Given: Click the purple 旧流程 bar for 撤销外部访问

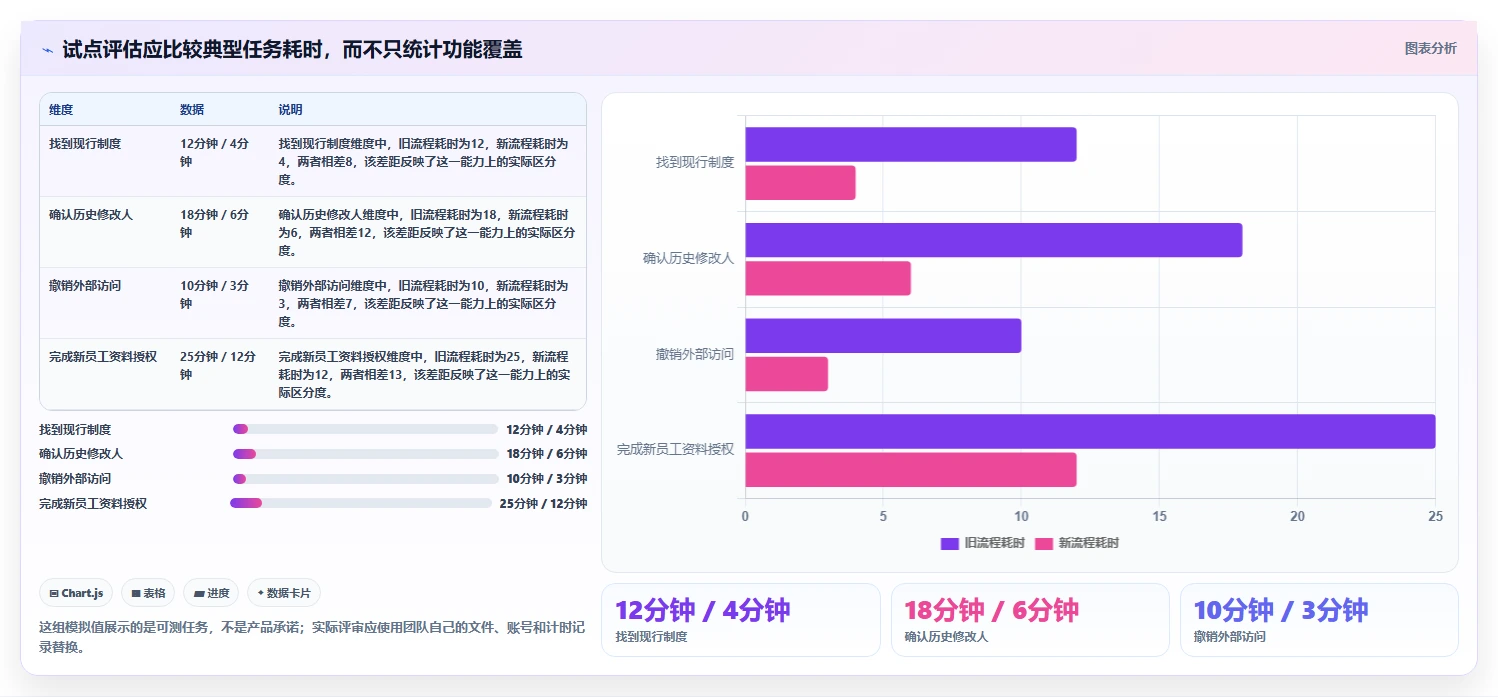Looking at the screenshot, I should pyautogui.click(x=883, y=335).
